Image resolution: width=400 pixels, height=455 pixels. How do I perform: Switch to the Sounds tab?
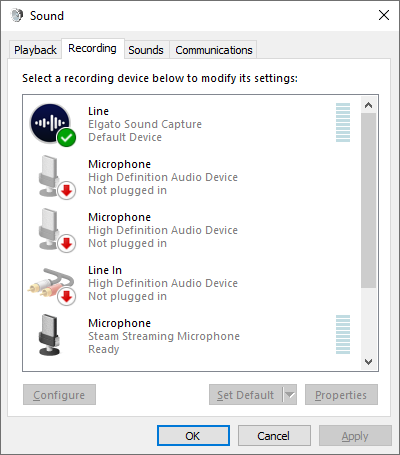click(146, 50)
